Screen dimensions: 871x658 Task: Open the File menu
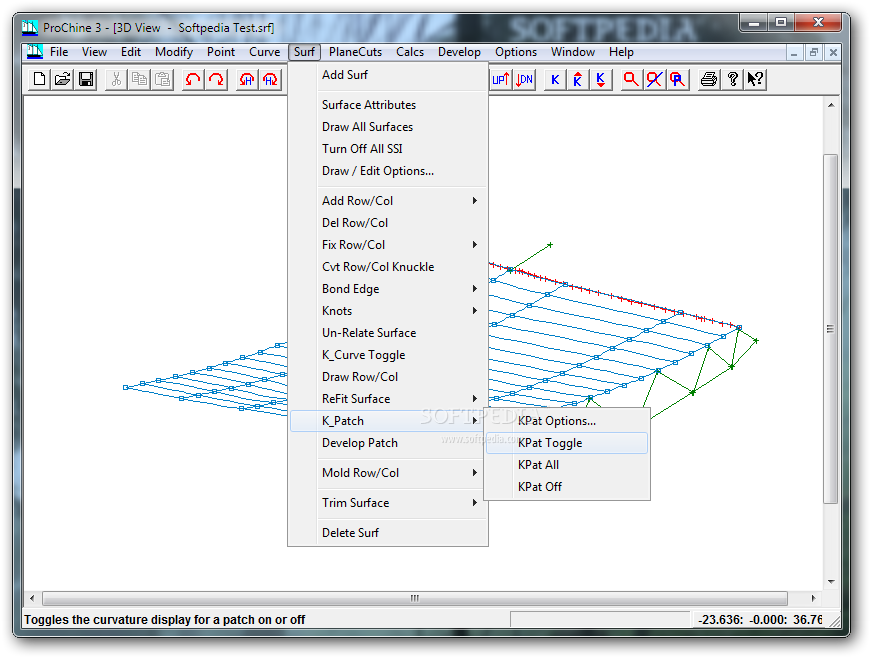(x=59, y=52)
